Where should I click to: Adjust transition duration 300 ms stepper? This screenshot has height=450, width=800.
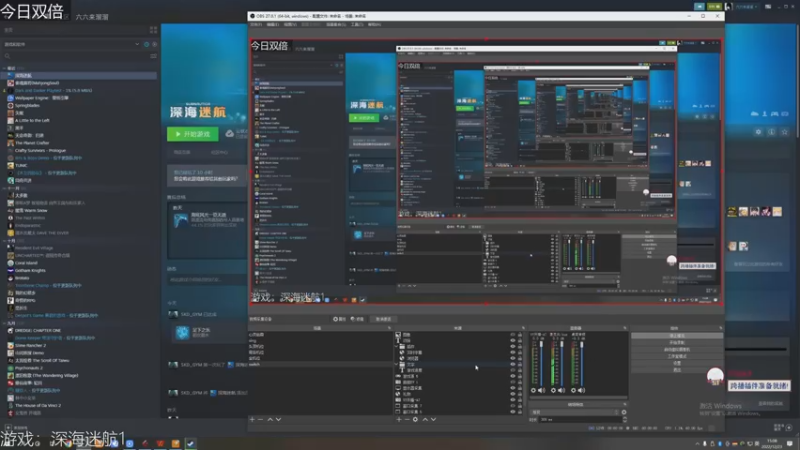click(625, 419)
